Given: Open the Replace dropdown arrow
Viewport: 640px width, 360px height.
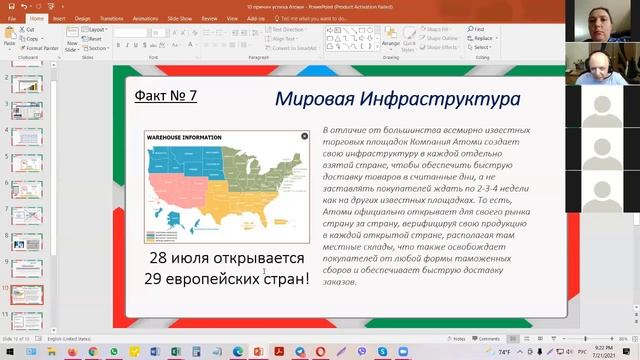Looking at the screenshot, I should pyautogui.click(x=497, y=38).
